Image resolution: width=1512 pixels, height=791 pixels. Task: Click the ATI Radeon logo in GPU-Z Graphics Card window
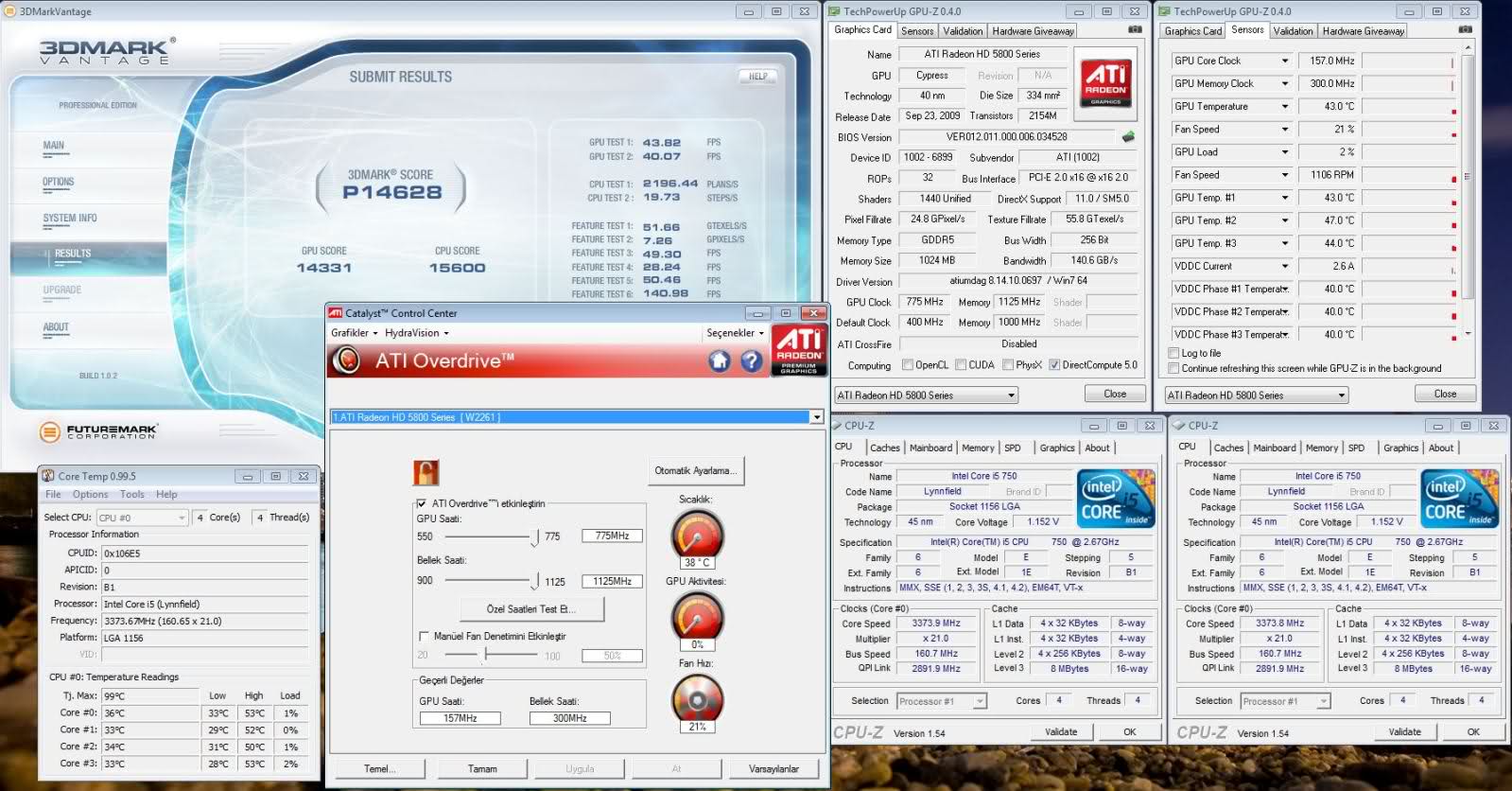tap(1105, 84)
